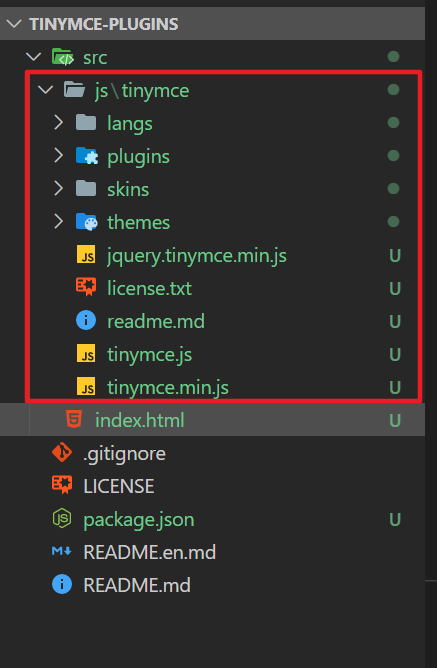Expand the skins folder chevron

(59, 189)
